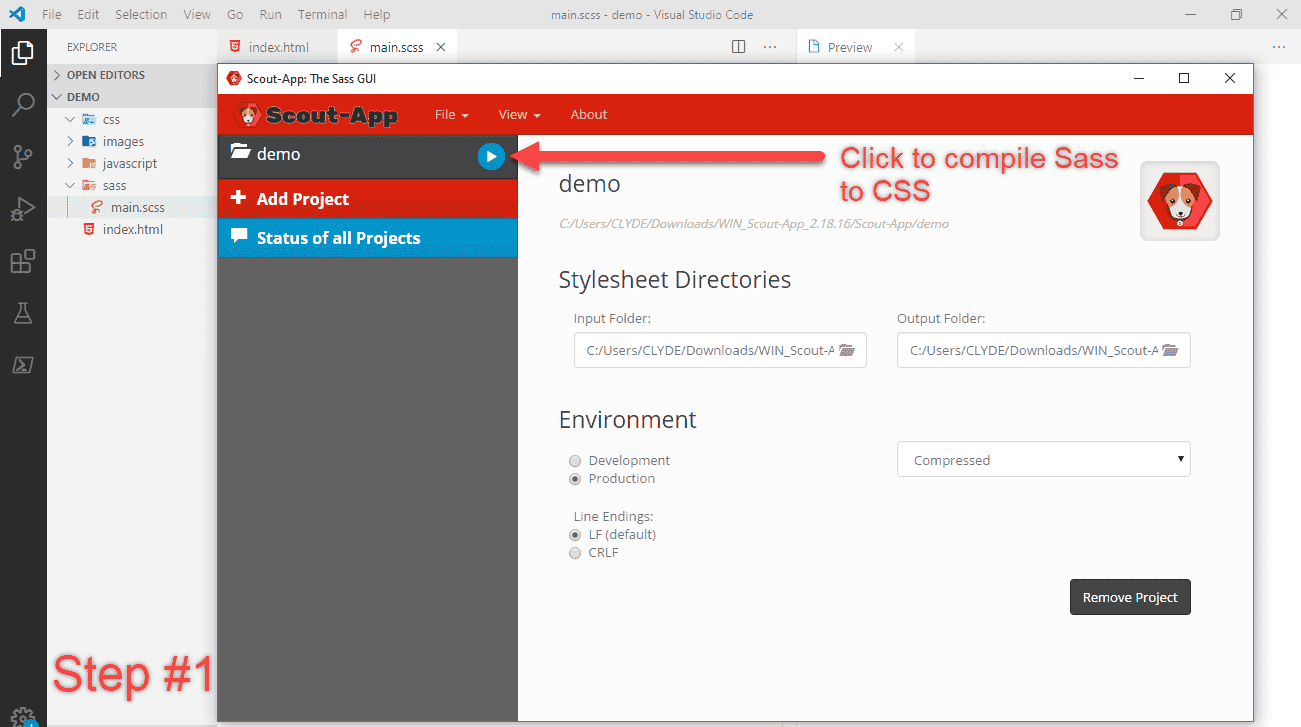This screenshot has width=1301, height=727.
Task: Open the VS Code Help menu
Action: tap(377, 15)
